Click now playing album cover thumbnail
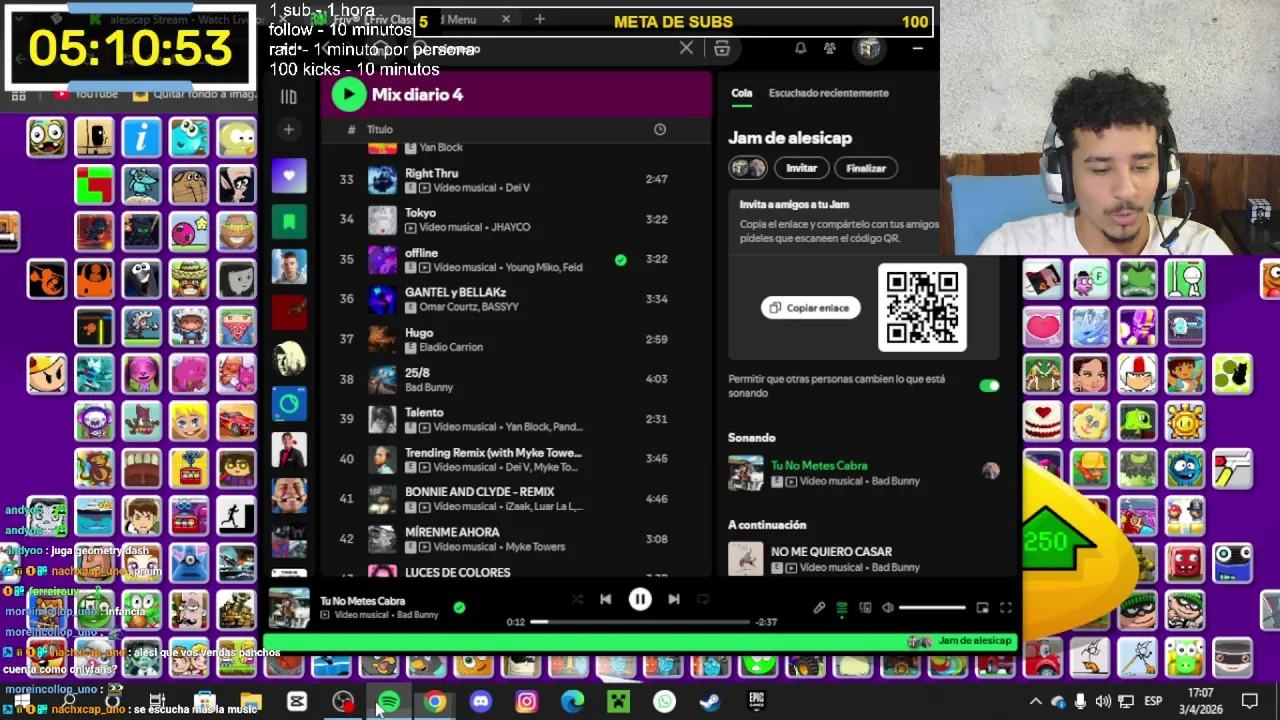 (x=289, y=607)
